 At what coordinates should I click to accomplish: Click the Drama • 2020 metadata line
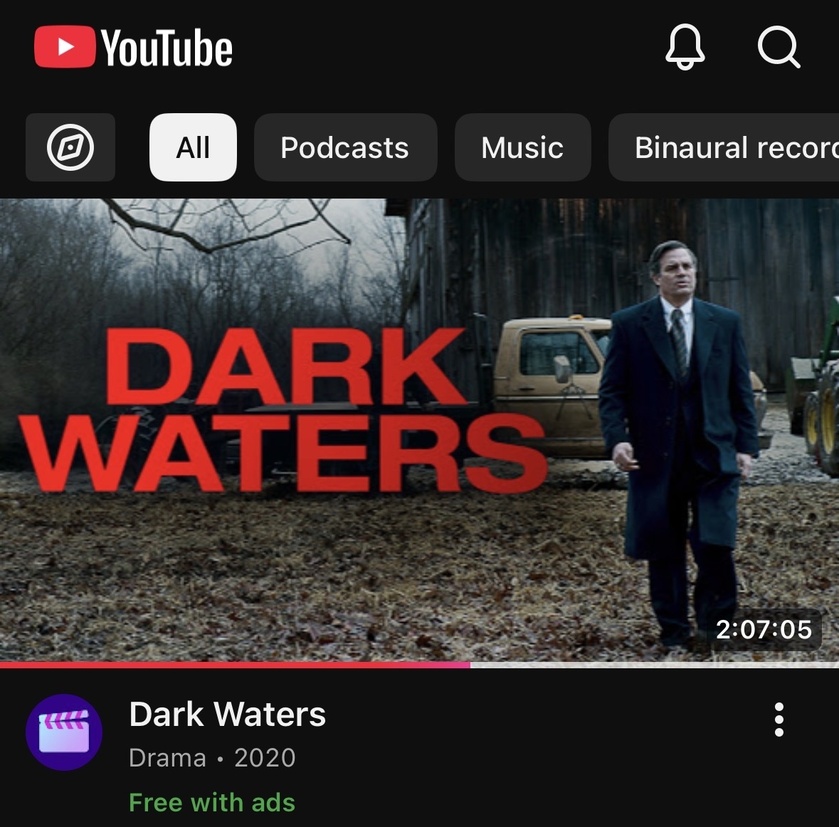click(212, 758)
